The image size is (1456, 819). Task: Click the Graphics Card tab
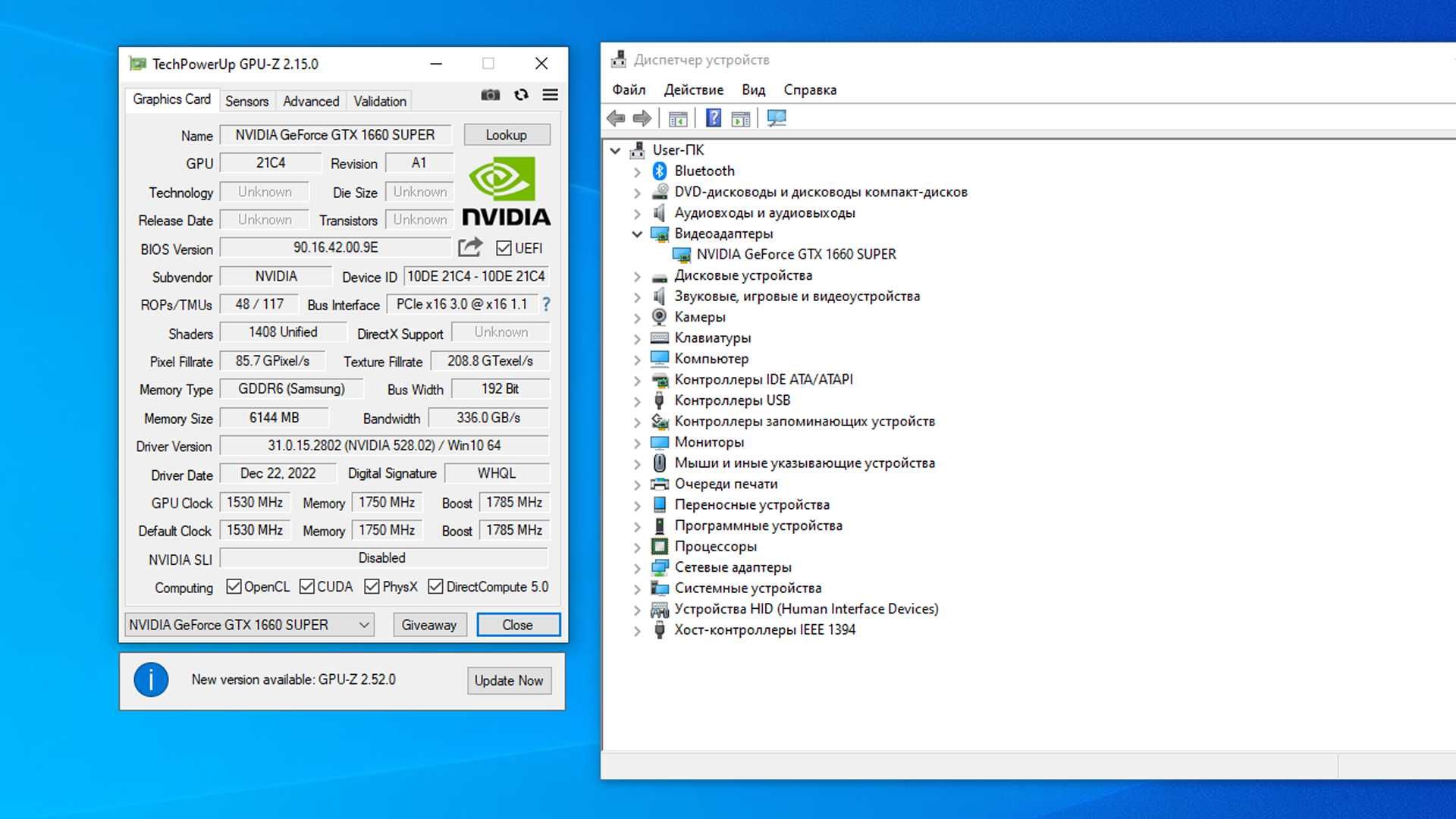click(171, 99)
